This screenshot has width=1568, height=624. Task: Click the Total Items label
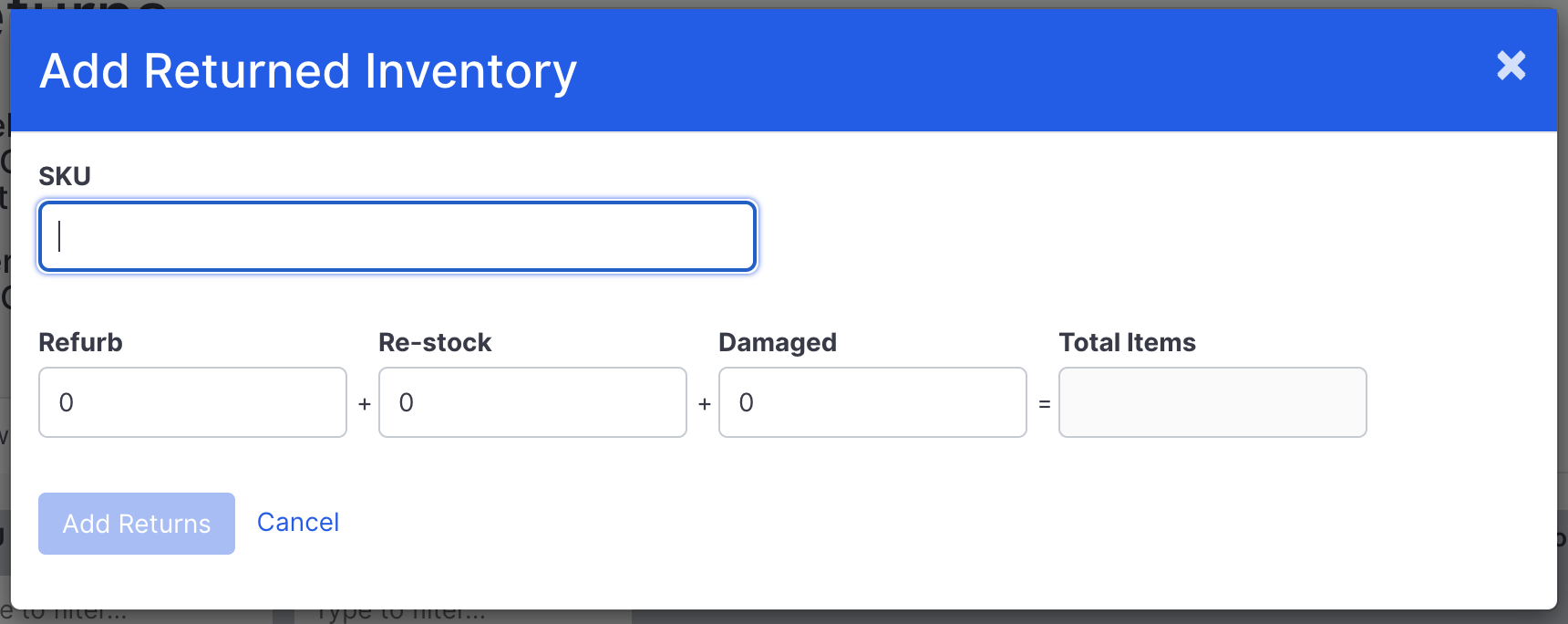pyautogui.click(x=1127, y=342)
